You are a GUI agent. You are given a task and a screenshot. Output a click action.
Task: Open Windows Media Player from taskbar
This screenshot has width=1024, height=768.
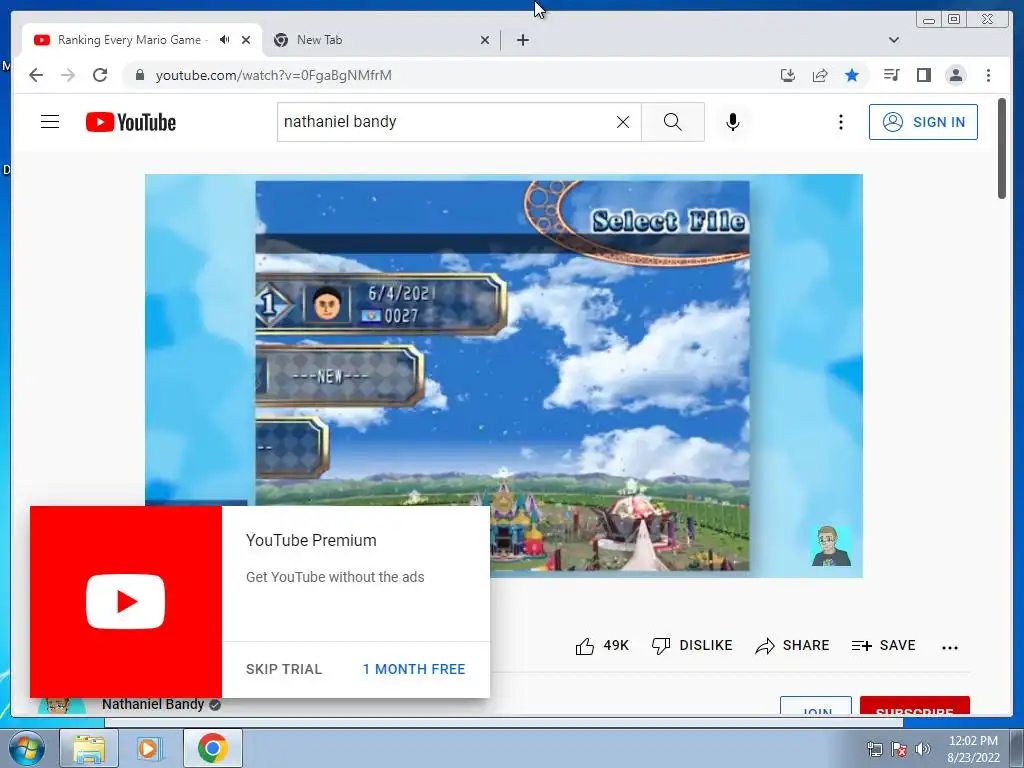click(150, 748)
